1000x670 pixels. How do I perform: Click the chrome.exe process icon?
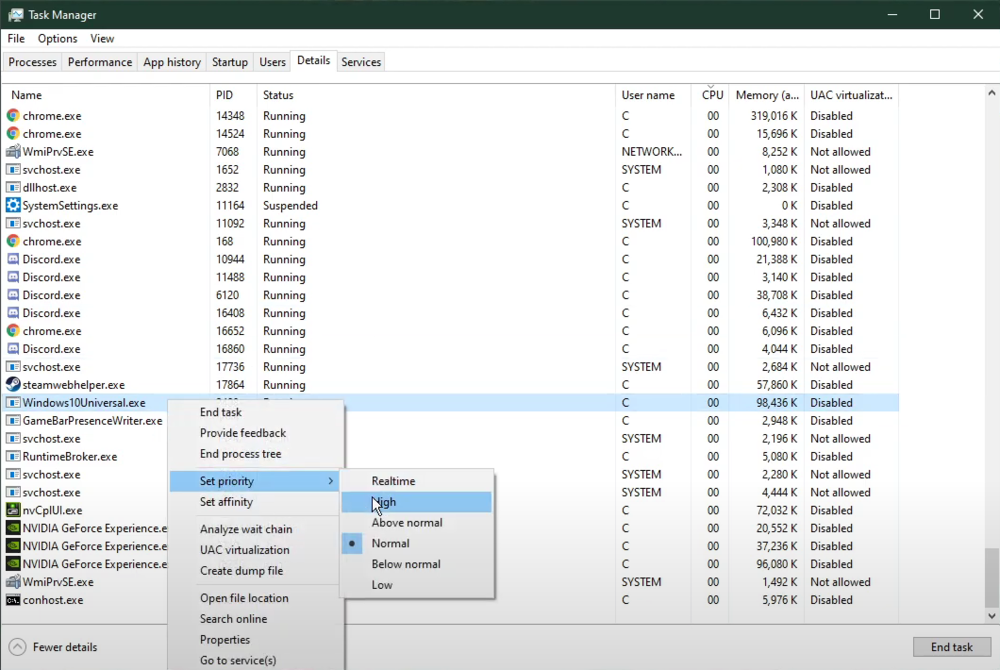11,116
